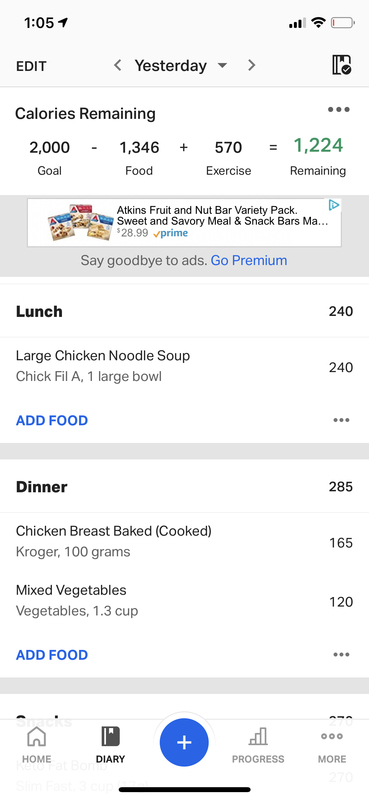Viewport: 369px width, 800px height.
Task: Tap ADD FOOD under Dinner
Action: point(52,655)
